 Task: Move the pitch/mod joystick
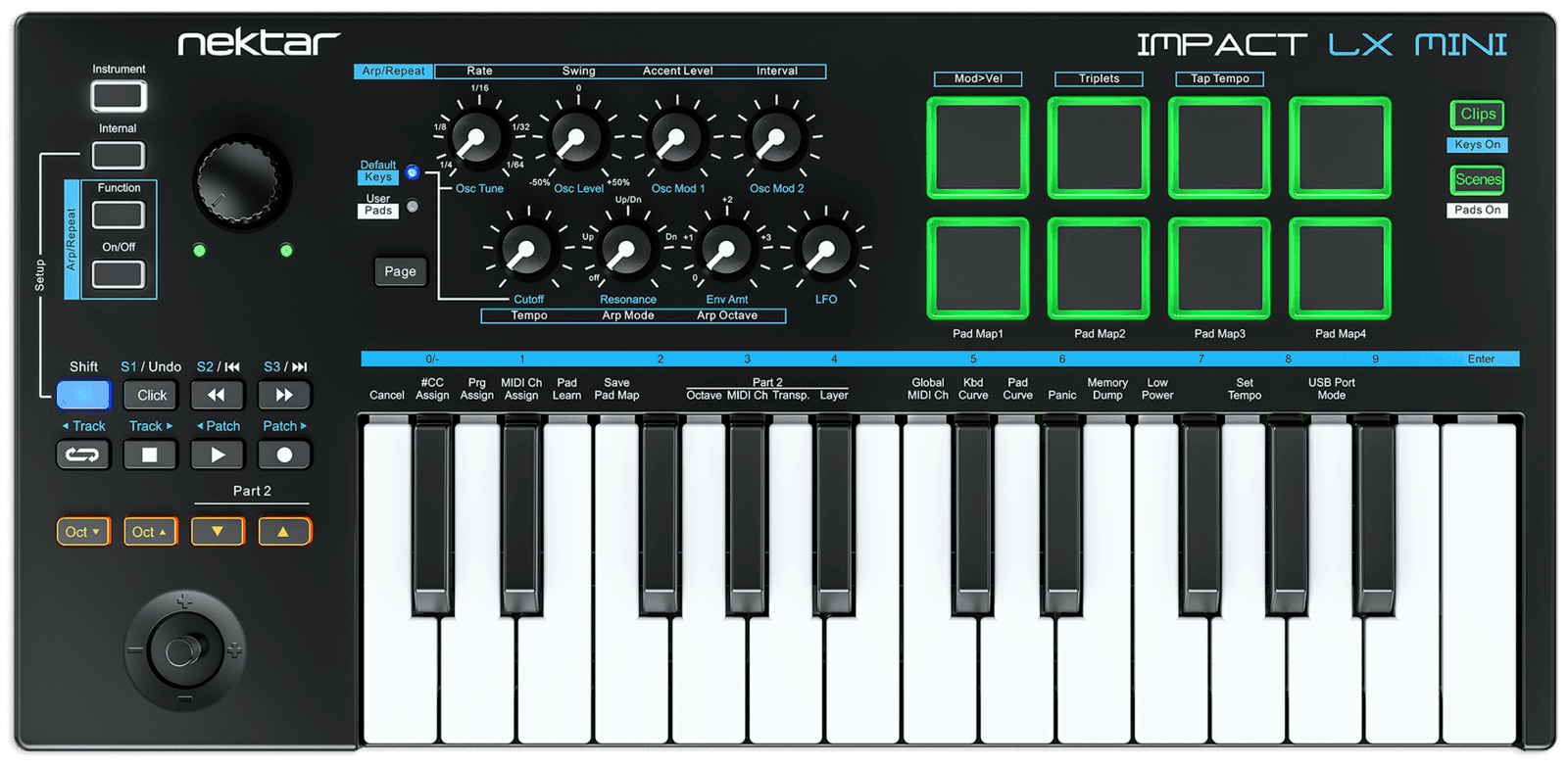coord(183,650)
